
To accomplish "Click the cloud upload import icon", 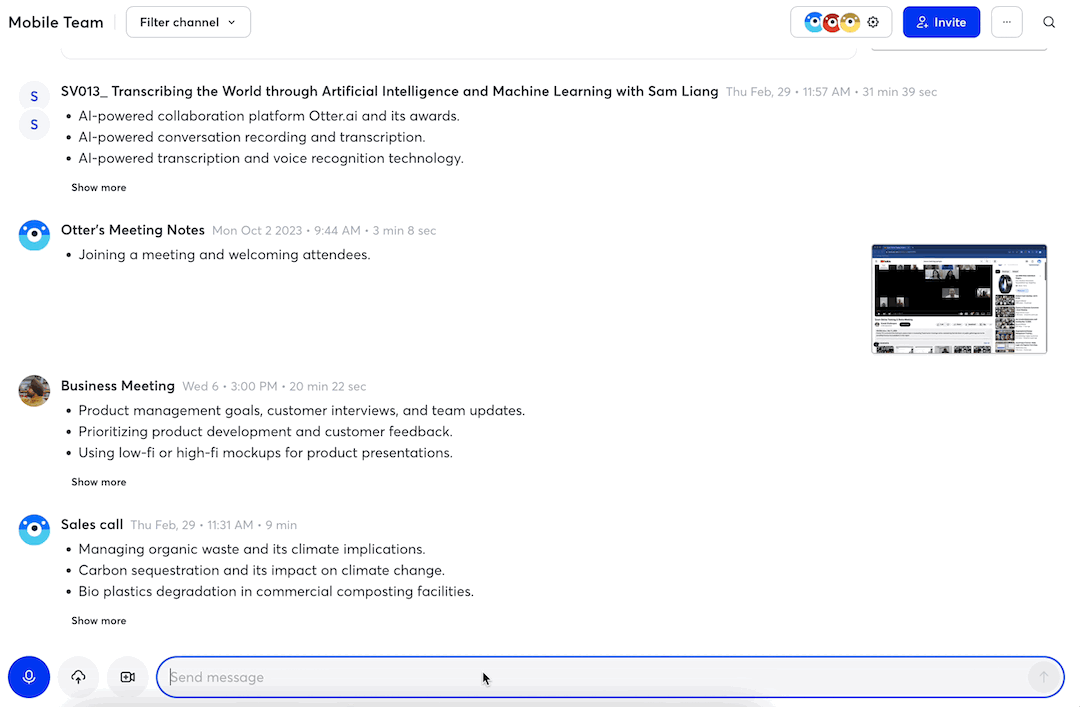I will tap(79, 677).
